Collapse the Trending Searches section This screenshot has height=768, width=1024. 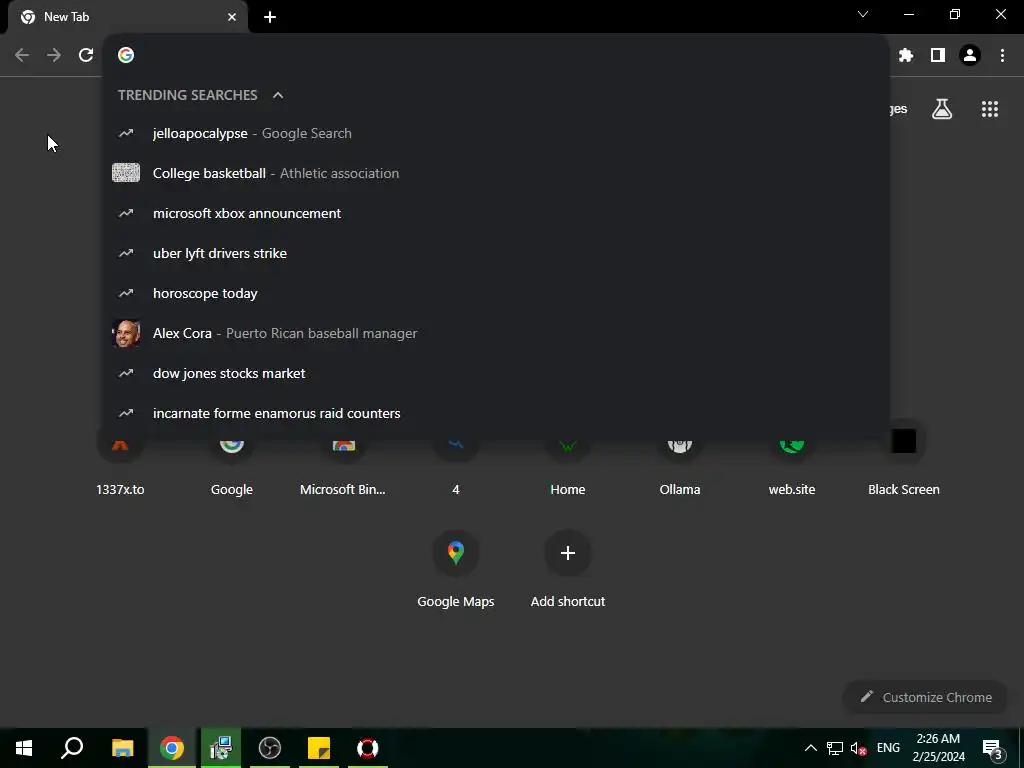point(278,95)
